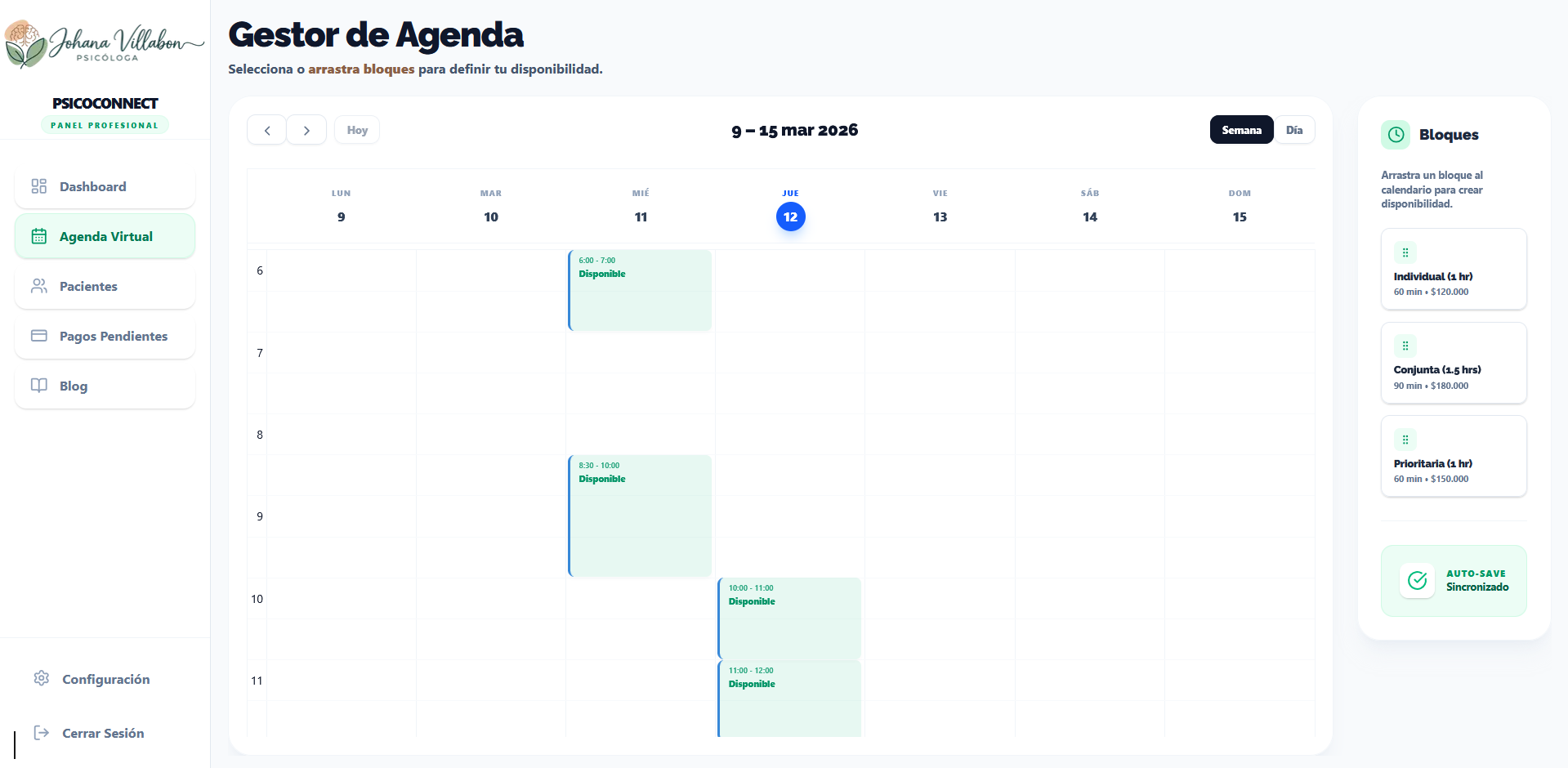Click the Pacientes people icon
Screen dimensions: 1568x768
pos(38,286)
